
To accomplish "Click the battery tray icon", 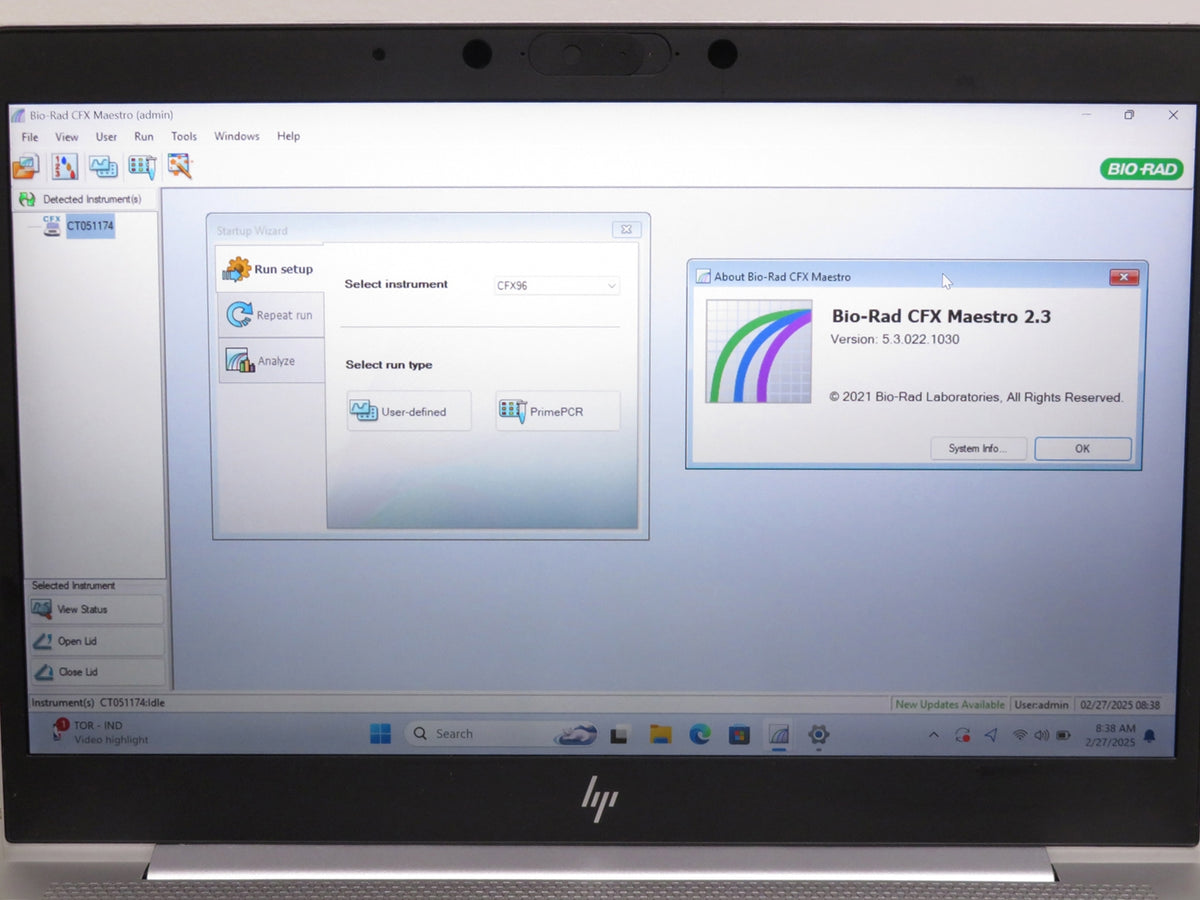I will pos(1063,735).
